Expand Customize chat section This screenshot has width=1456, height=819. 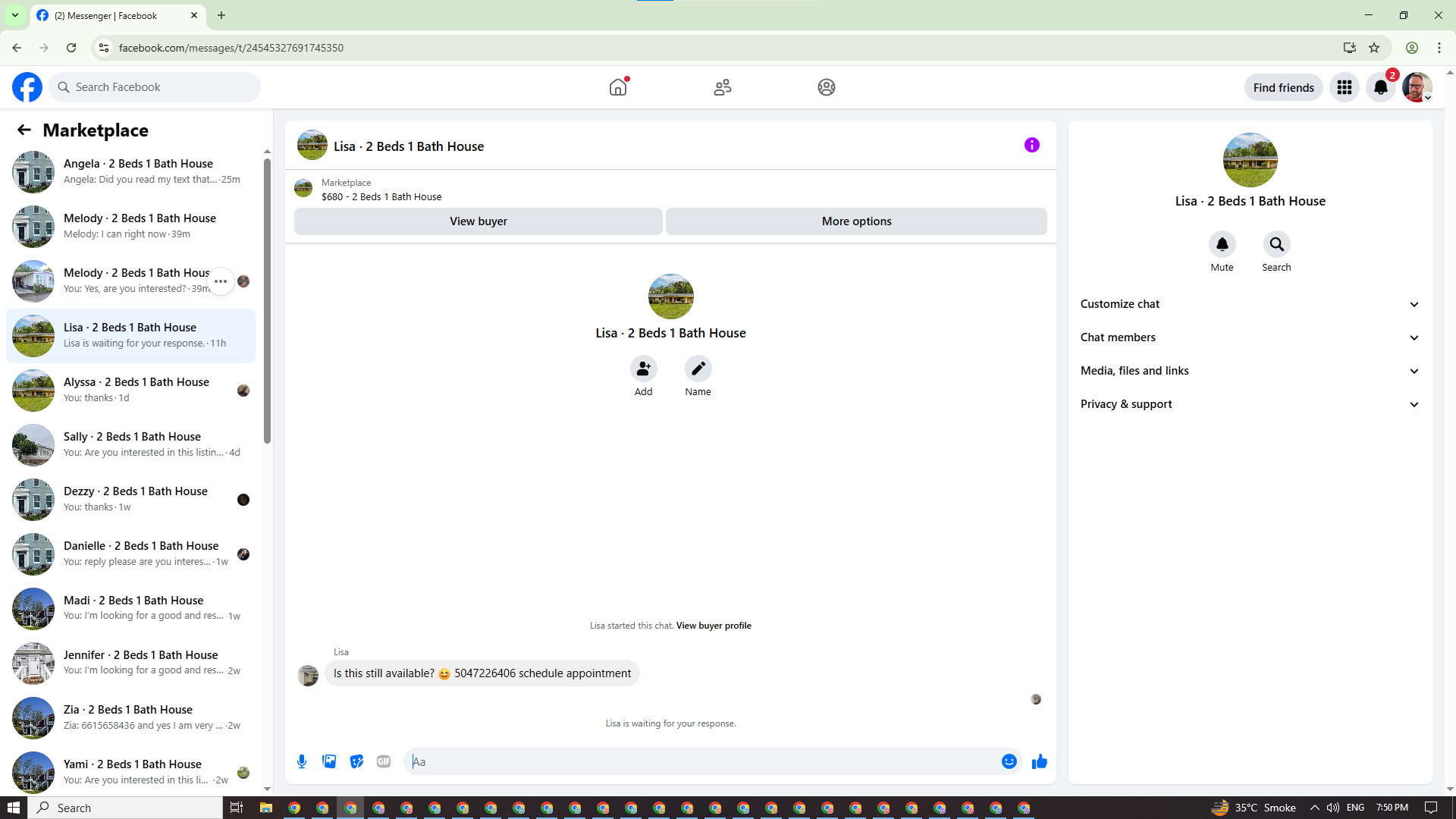[x=1250, y=304]
